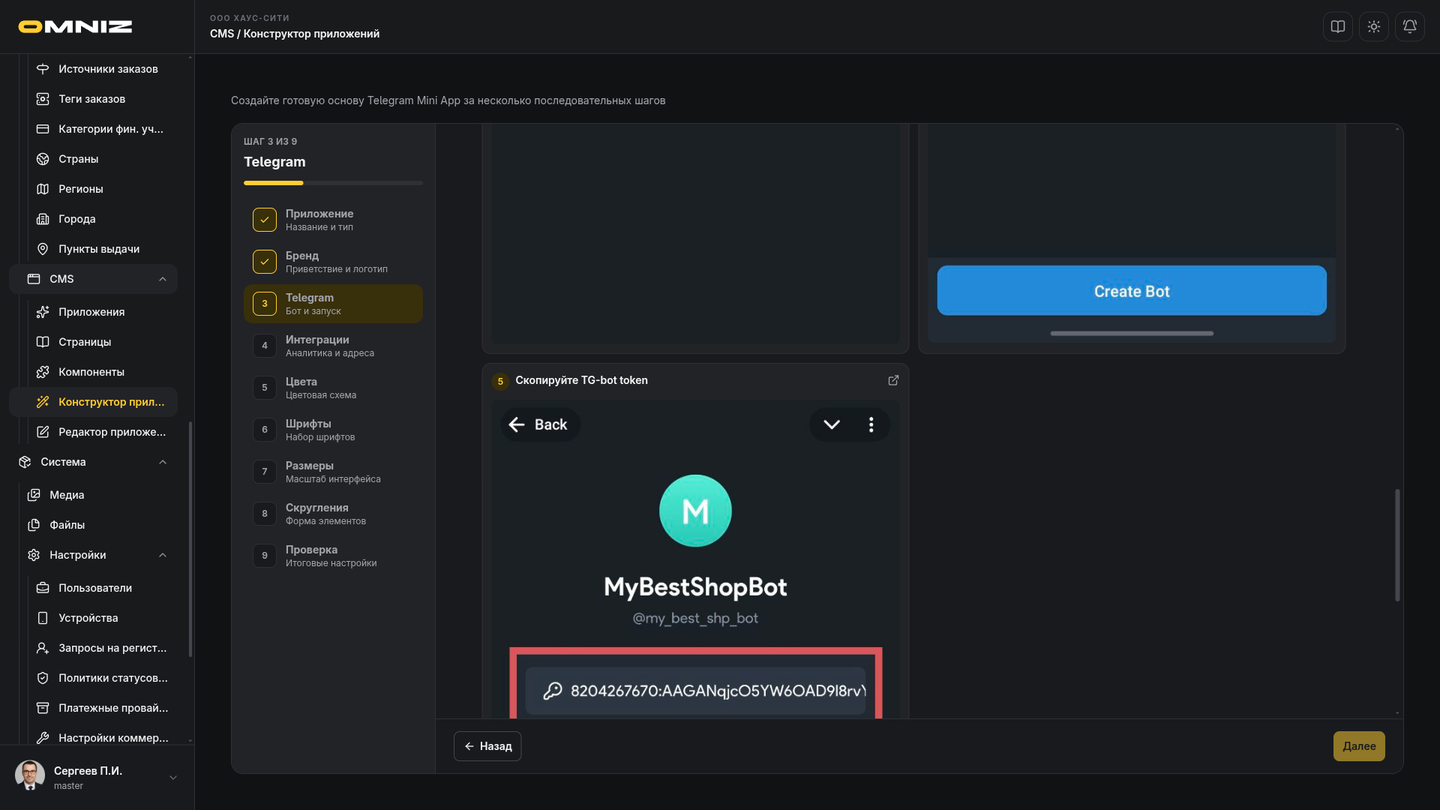Open notifications bell icon
Screen dimensions: 1440x810
click(1410, 27)
